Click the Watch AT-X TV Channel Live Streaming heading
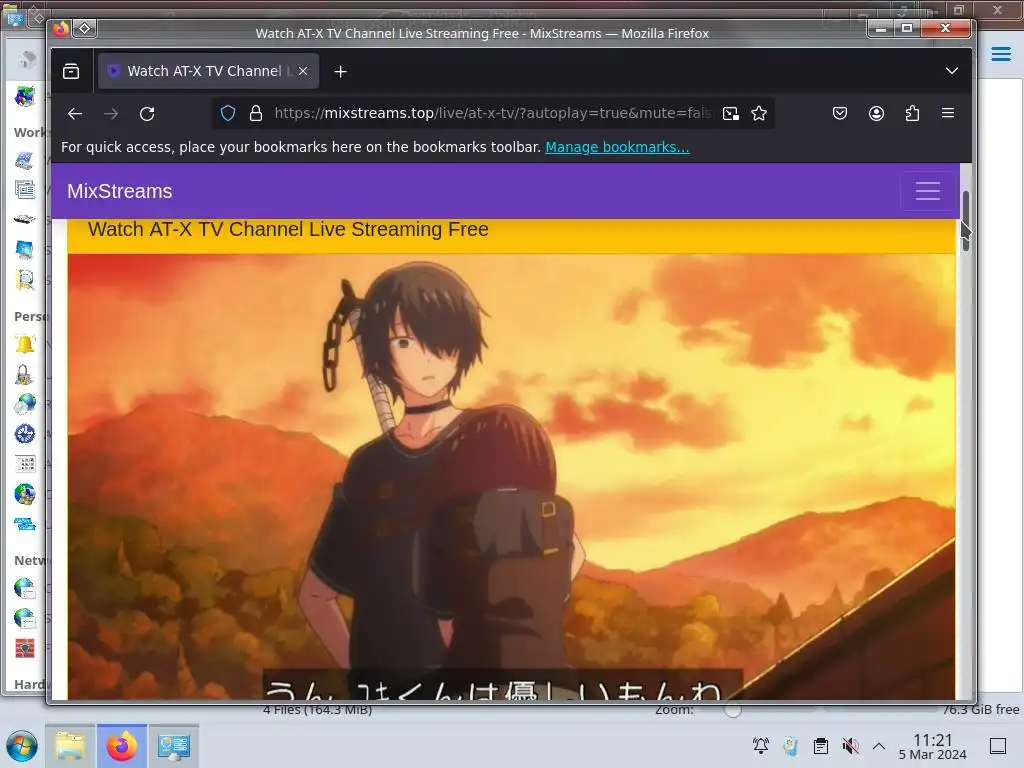Viewport: 1024px width, 768px height. click(288, 229)
